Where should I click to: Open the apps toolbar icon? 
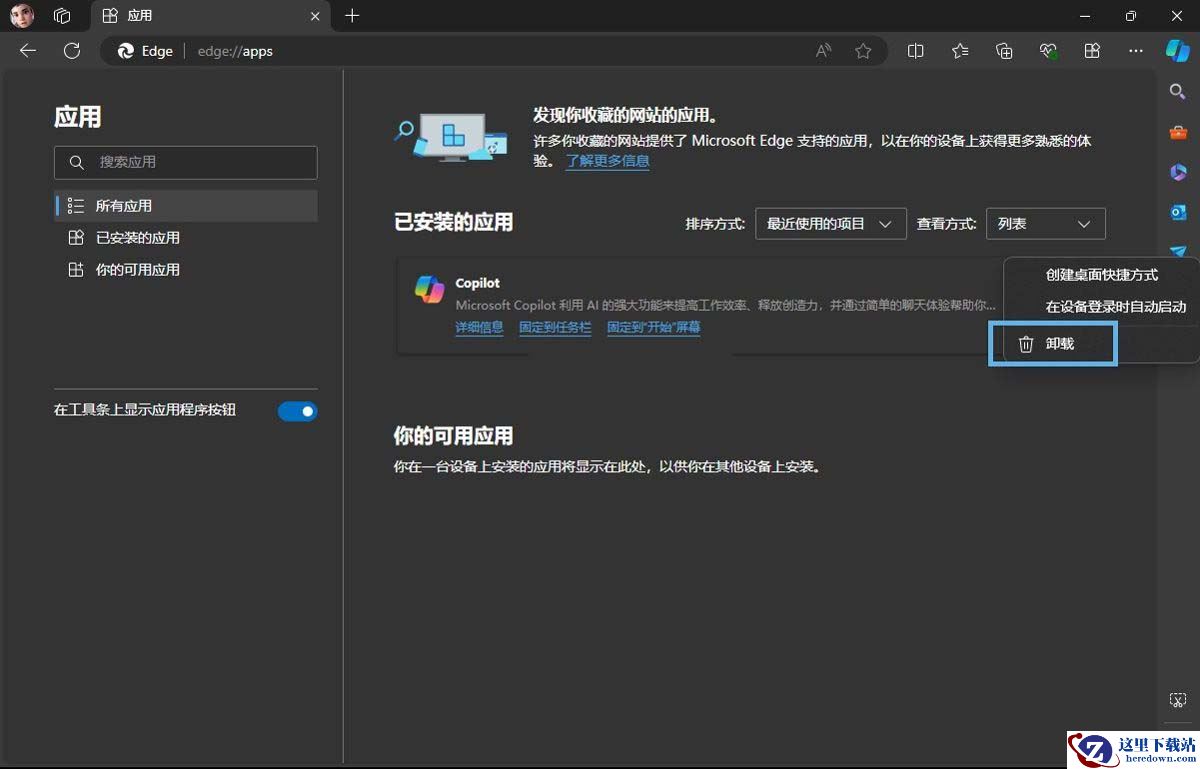pos(1092,51)
